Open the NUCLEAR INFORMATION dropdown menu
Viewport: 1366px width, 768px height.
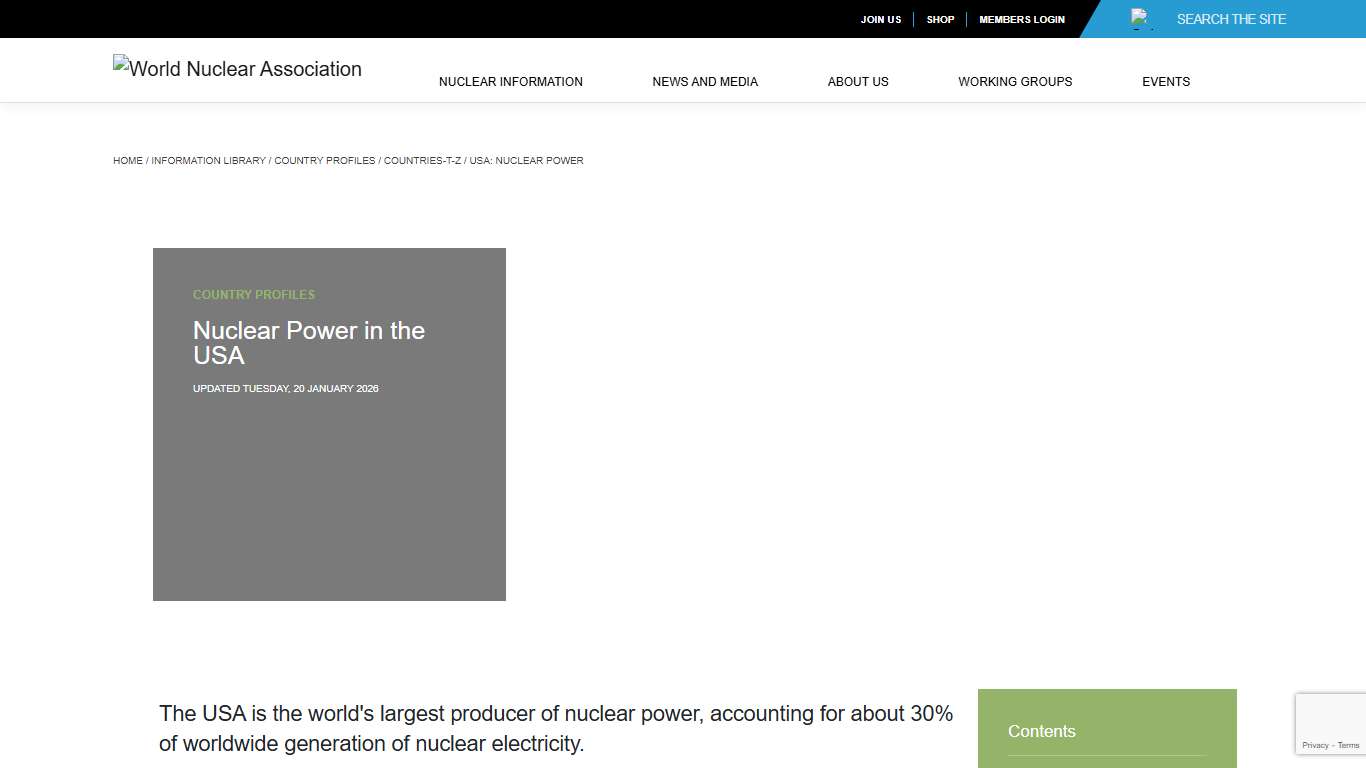coord(510,81)
